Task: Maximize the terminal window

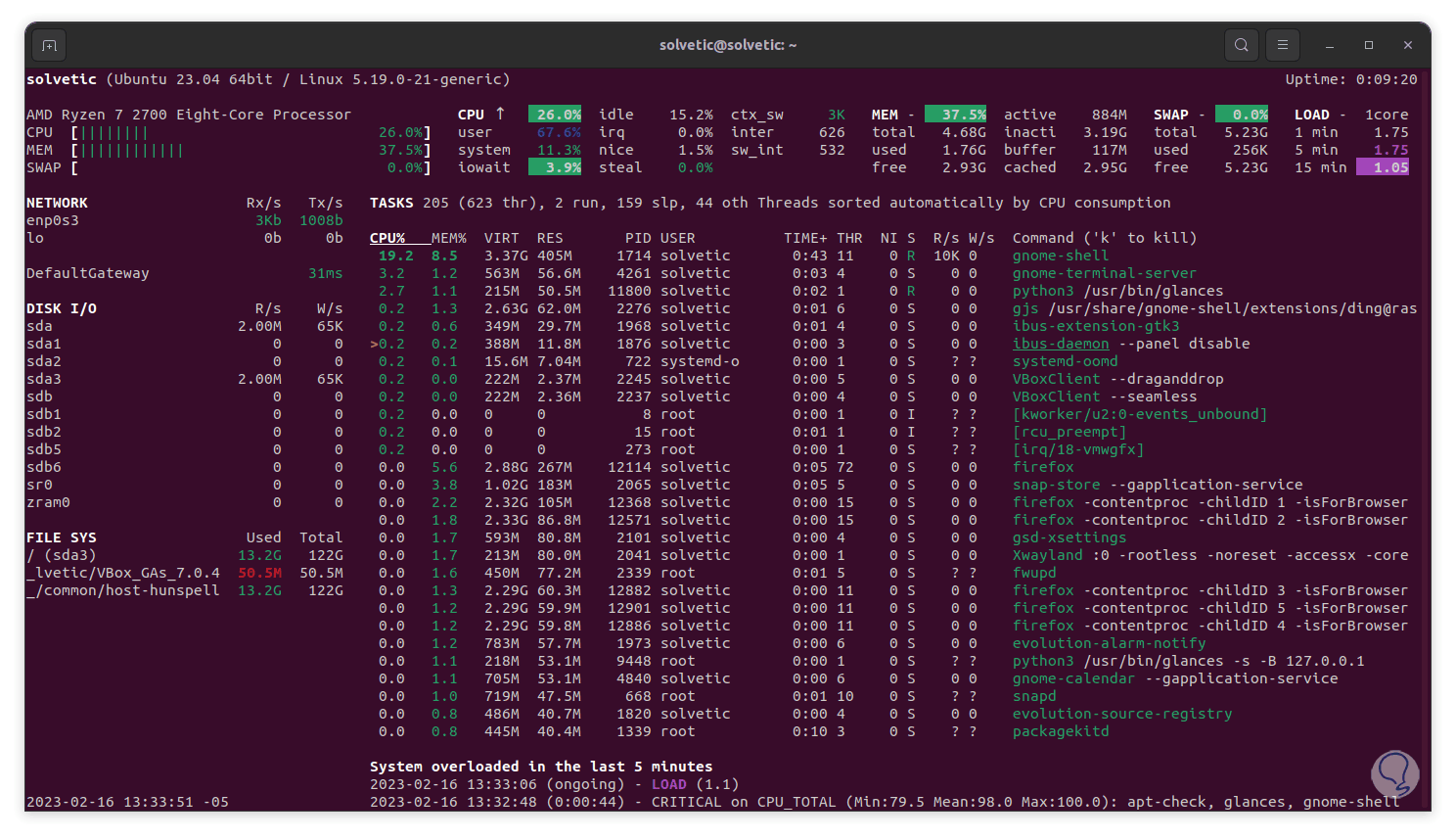Action: point(1369,45)
